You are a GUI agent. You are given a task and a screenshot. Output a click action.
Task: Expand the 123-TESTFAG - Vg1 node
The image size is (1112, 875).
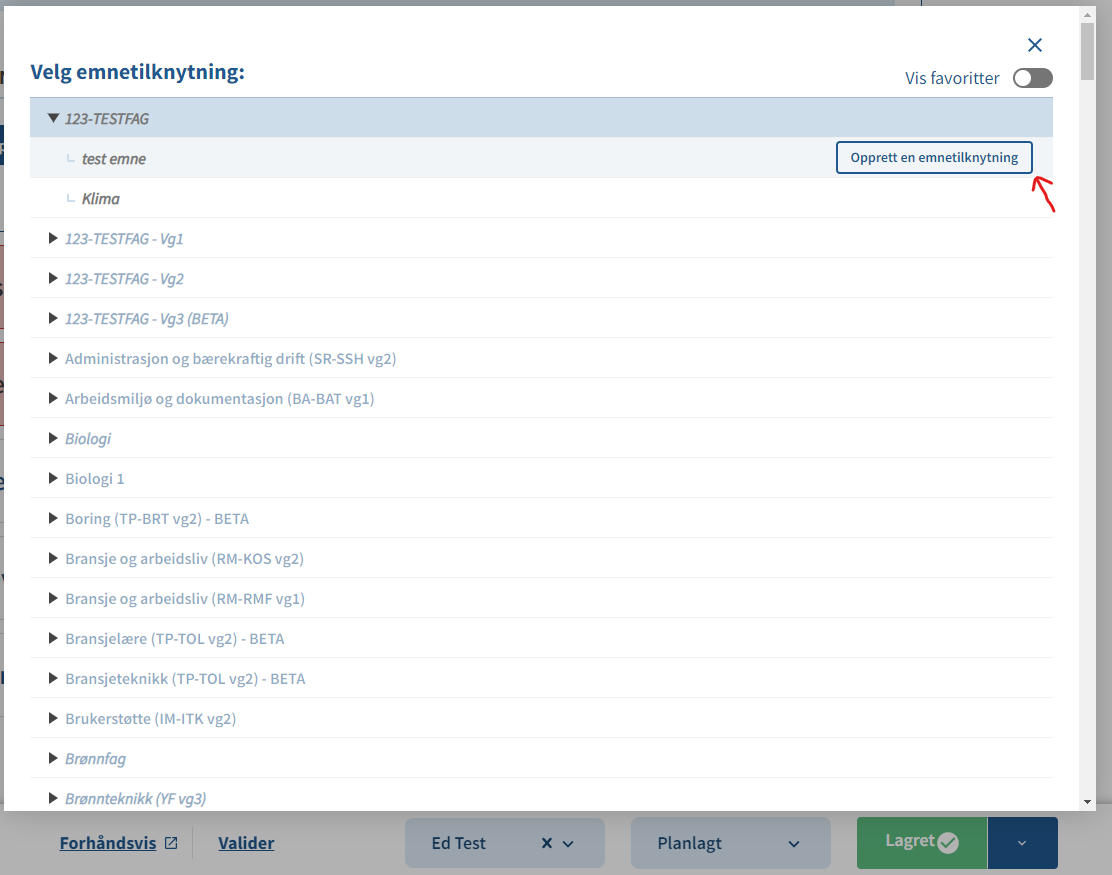[53, 238]
